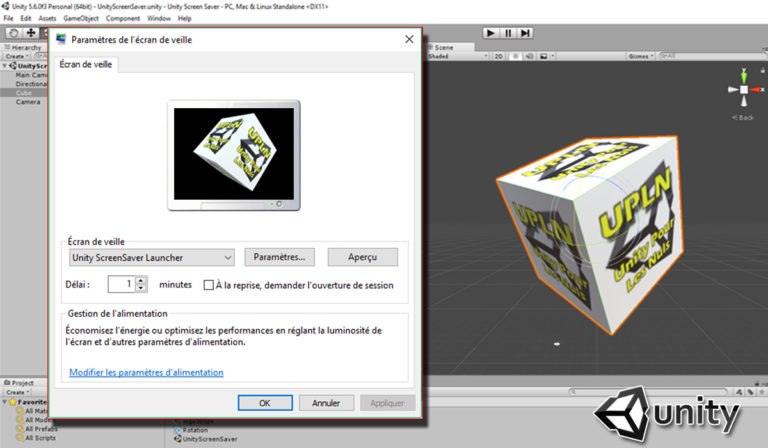This screenshot has height=448, width=768.
Task: Click the Aperçu button
Action: (x=362, y=257)
